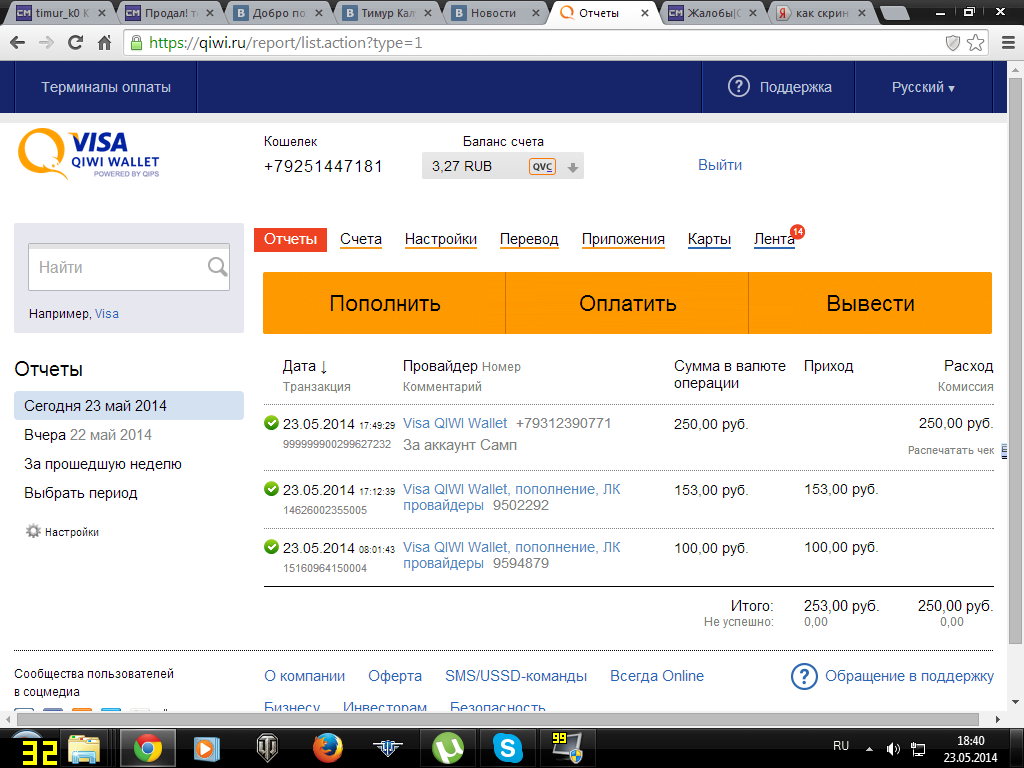
Task: Click the volume speaker icon in system tray
Action: (893, 749)
